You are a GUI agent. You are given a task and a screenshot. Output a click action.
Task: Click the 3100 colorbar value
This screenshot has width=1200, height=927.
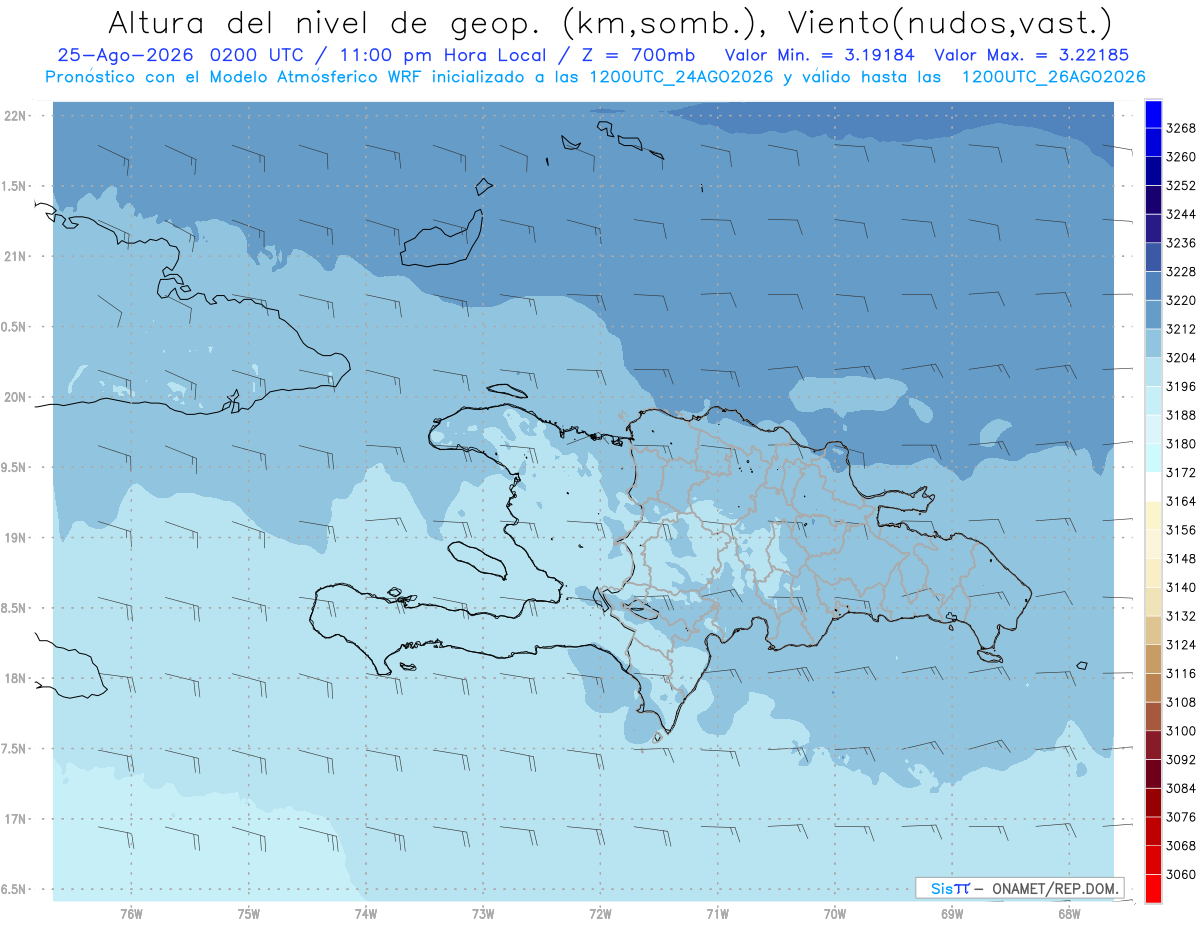pyautogui.click(x=1181, y=731)
